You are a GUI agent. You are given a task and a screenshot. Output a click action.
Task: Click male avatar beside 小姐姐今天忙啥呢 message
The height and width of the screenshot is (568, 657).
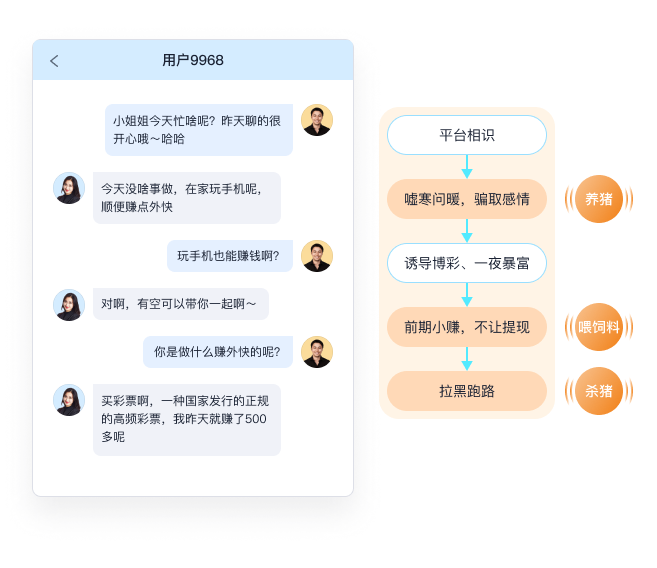click(x=317, y=120)
